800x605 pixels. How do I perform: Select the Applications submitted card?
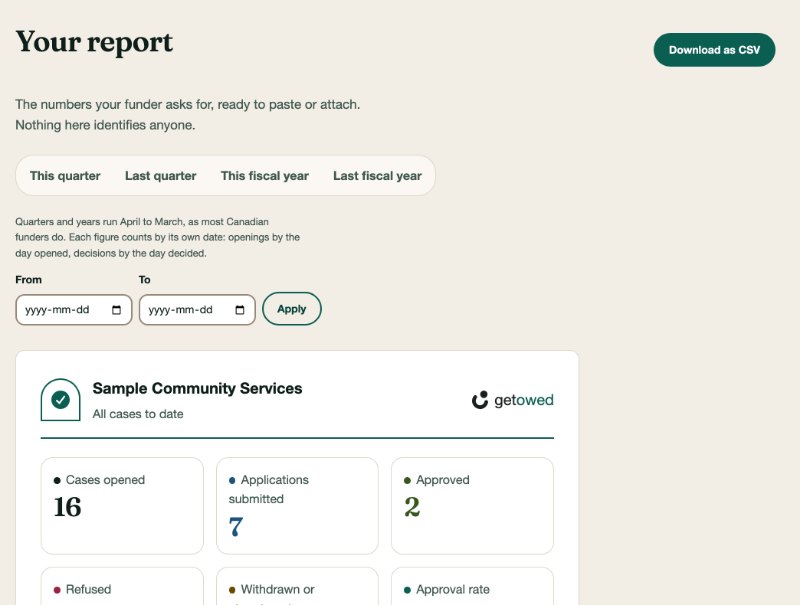click(297, 506)
